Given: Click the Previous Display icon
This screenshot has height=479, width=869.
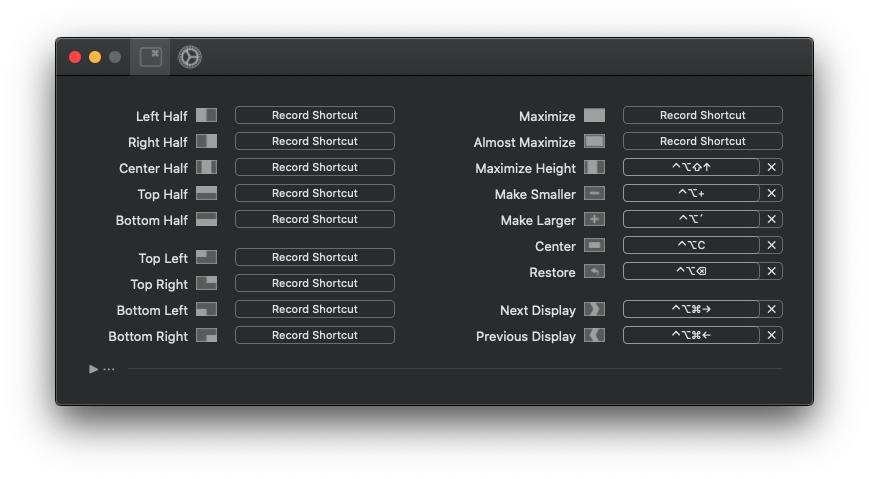Looking at the screenshot, I should coord(595,335).
